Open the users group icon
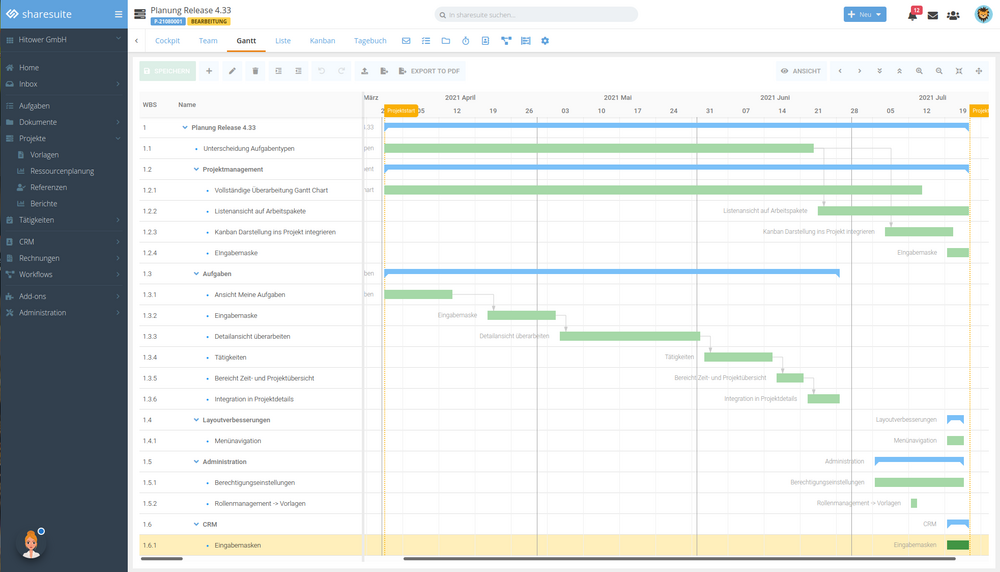This screenshot has width=1000, height=572. click(x=953, y=15)
